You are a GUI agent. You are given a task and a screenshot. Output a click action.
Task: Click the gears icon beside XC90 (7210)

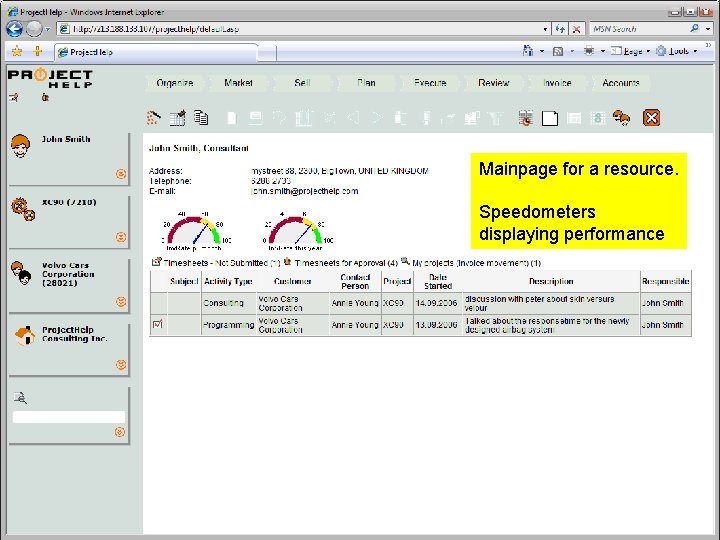point(23,209)
